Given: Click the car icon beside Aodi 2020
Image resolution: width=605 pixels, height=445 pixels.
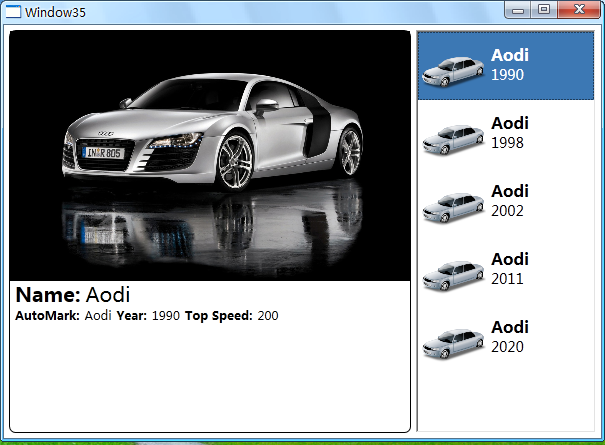Looking at the screenshot, I should [453, 342].
